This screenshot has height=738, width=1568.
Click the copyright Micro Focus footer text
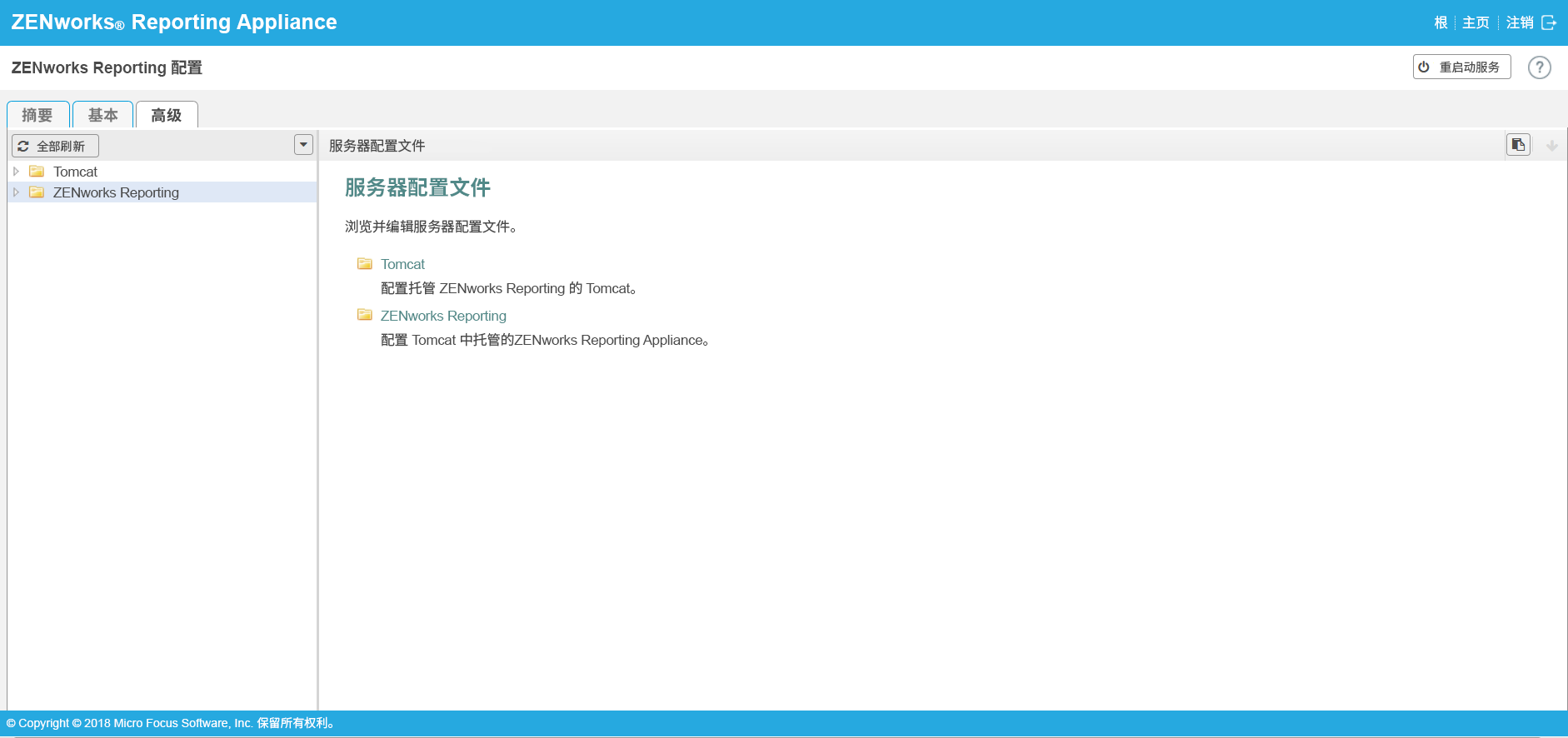point(171,723)
